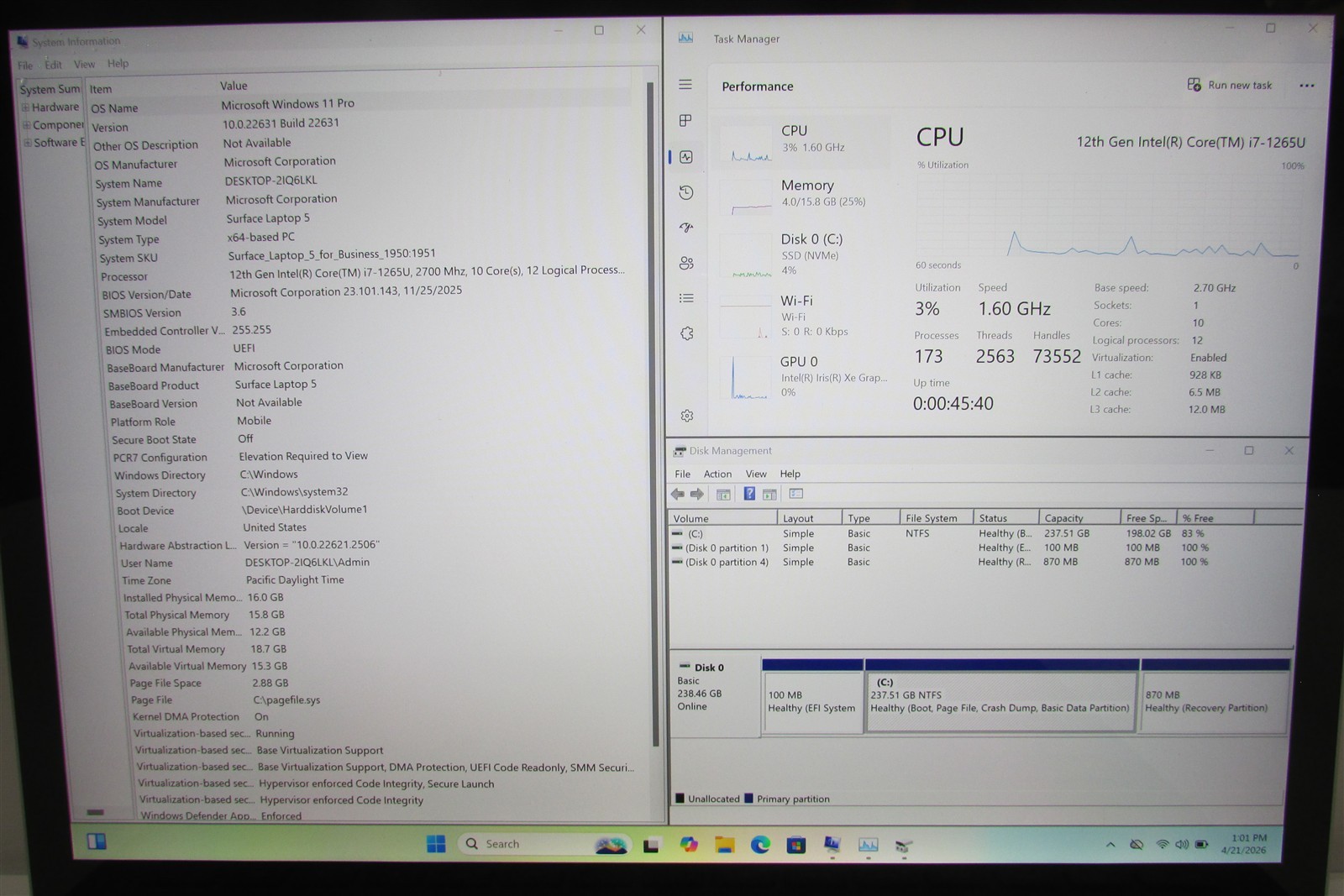Viewport: 1344px width, 896px height.
Task: Open the Processes page icon
Action: (685, 120)
